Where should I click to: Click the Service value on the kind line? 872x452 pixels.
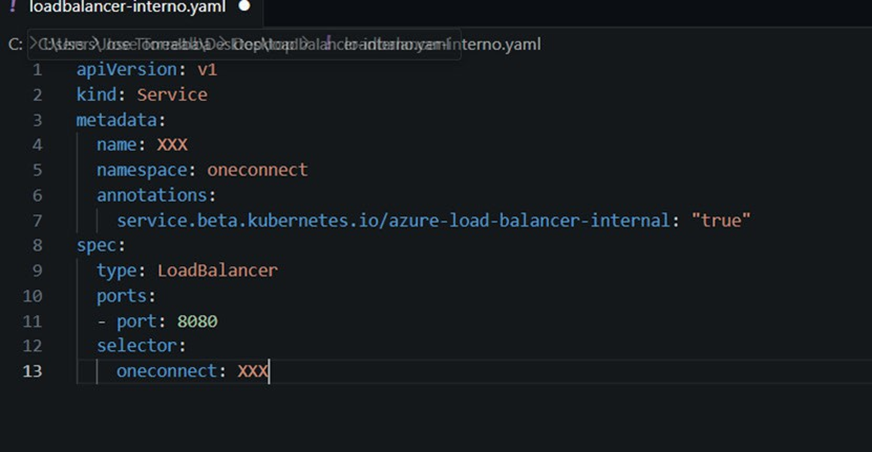pos(172,95)
